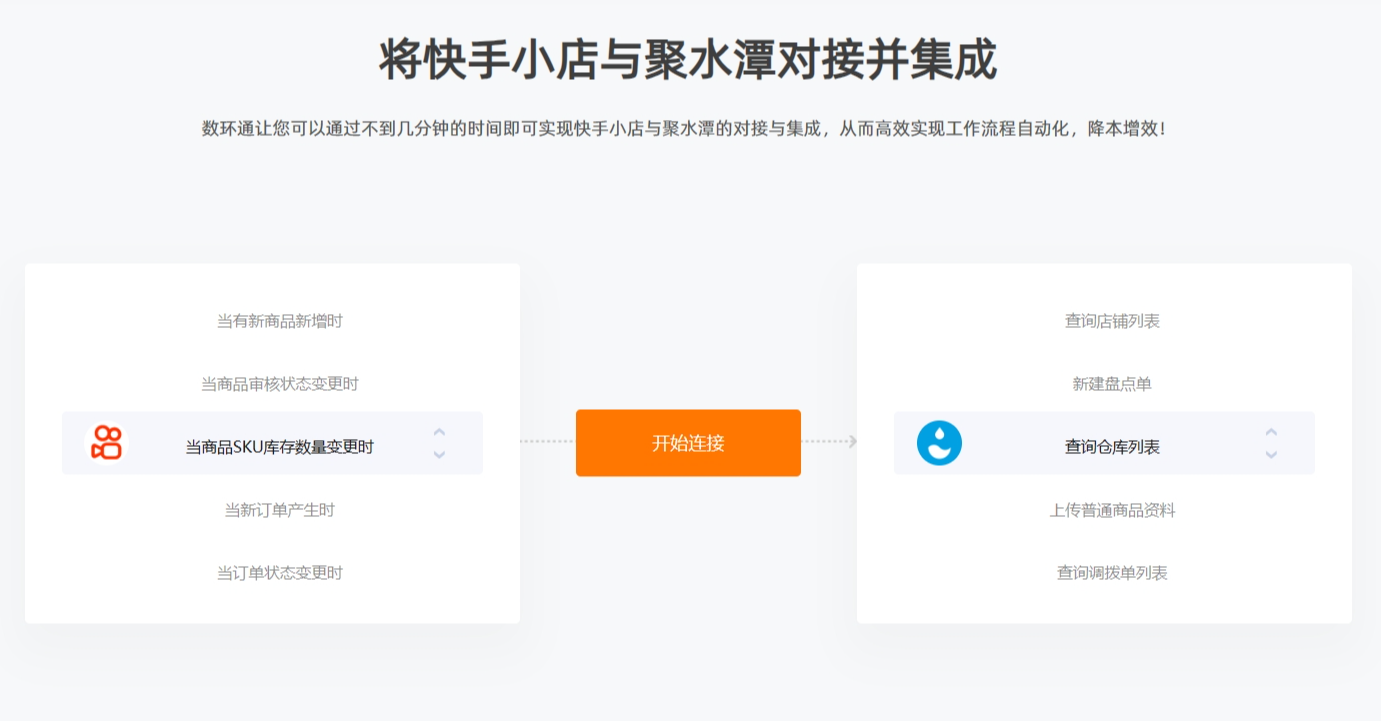
Task: Choose action 上传普通商品资料
Action: (x=1112, y=510)
